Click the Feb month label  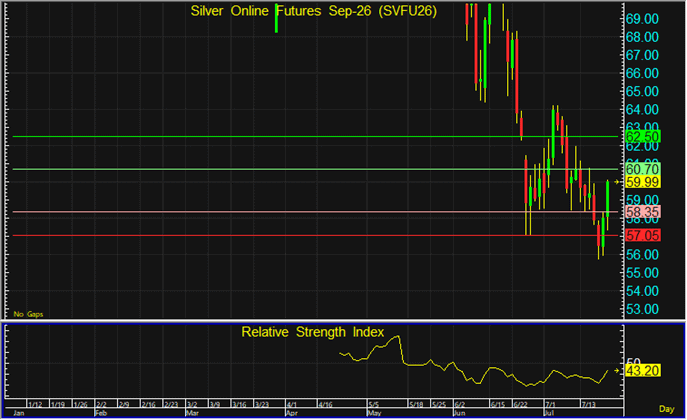(101, 413)
